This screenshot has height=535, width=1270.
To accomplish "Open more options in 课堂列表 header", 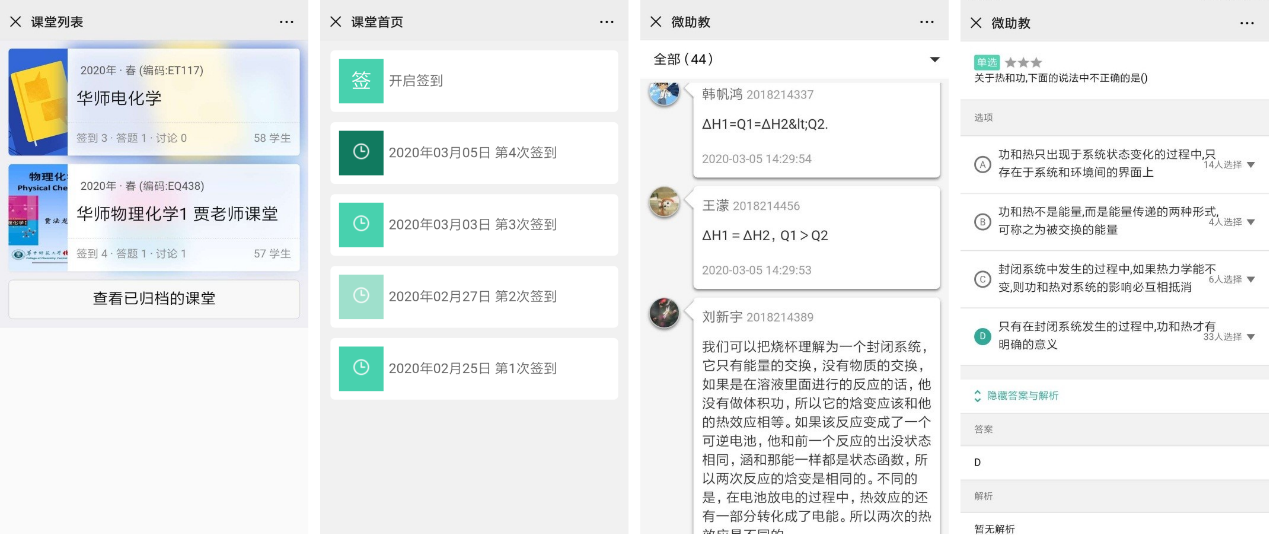I will tap(287, 22).
